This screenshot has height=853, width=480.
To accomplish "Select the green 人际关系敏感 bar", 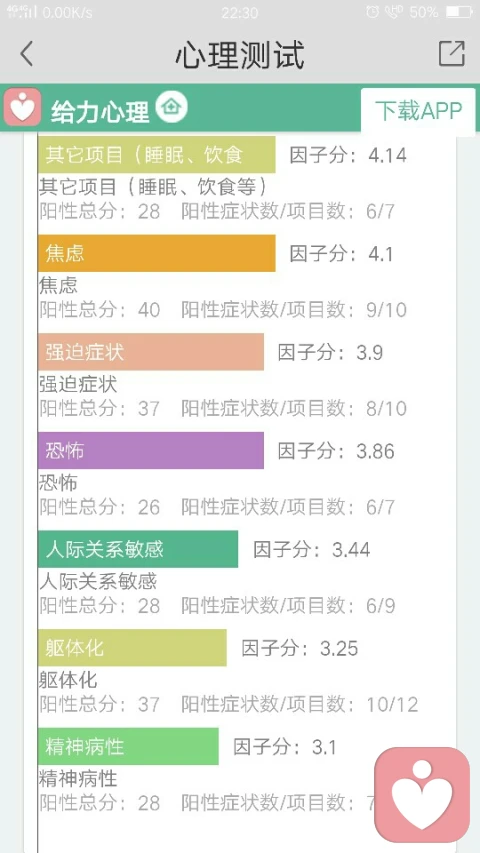I will coord(138,549).
